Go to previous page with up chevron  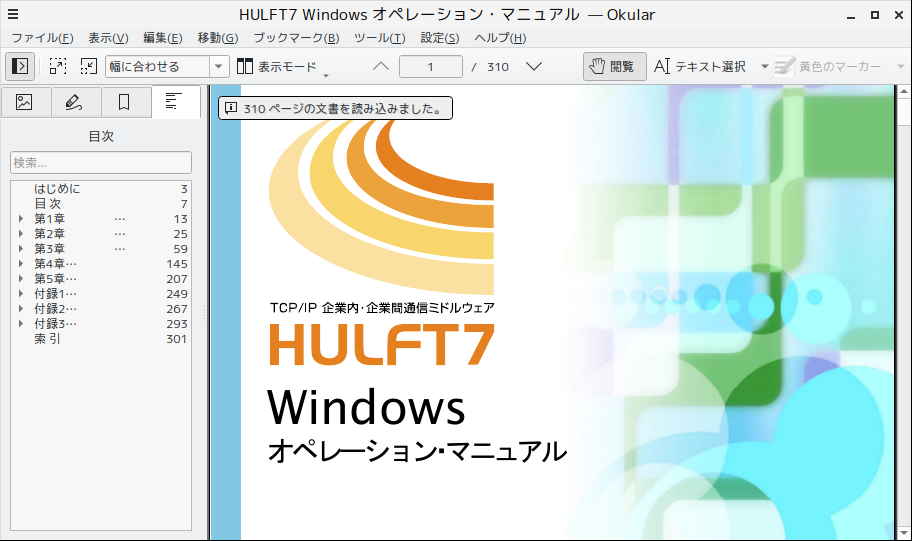pyautogui.click(x=381, y=66)
